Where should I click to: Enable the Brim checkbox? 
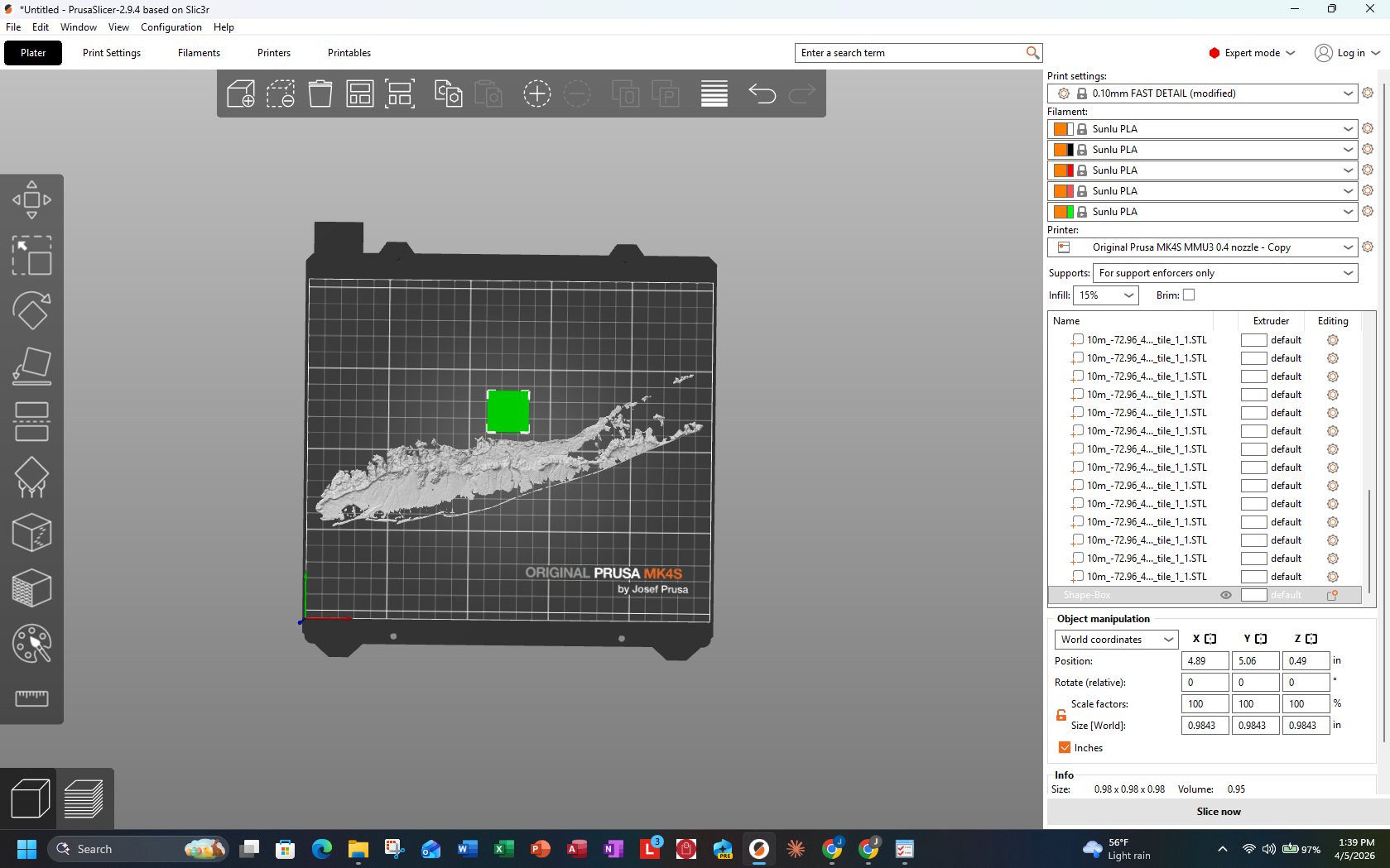1189,295
